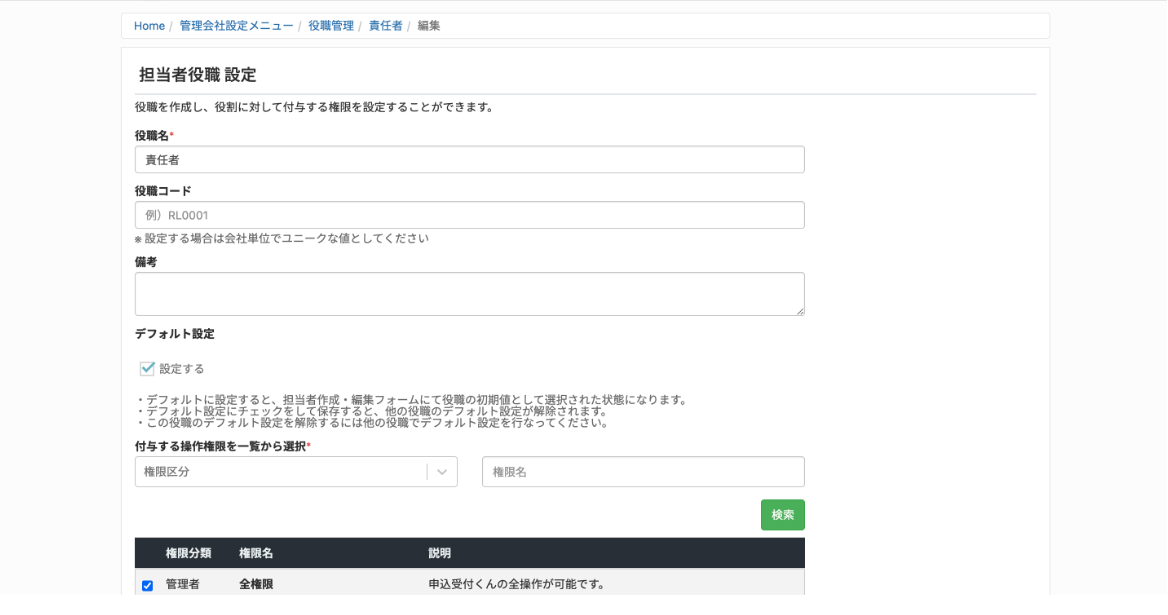Click description 申込受付くんの全操作が可能です。
The height and width of the screenshot is (615, 1168).
517,584
